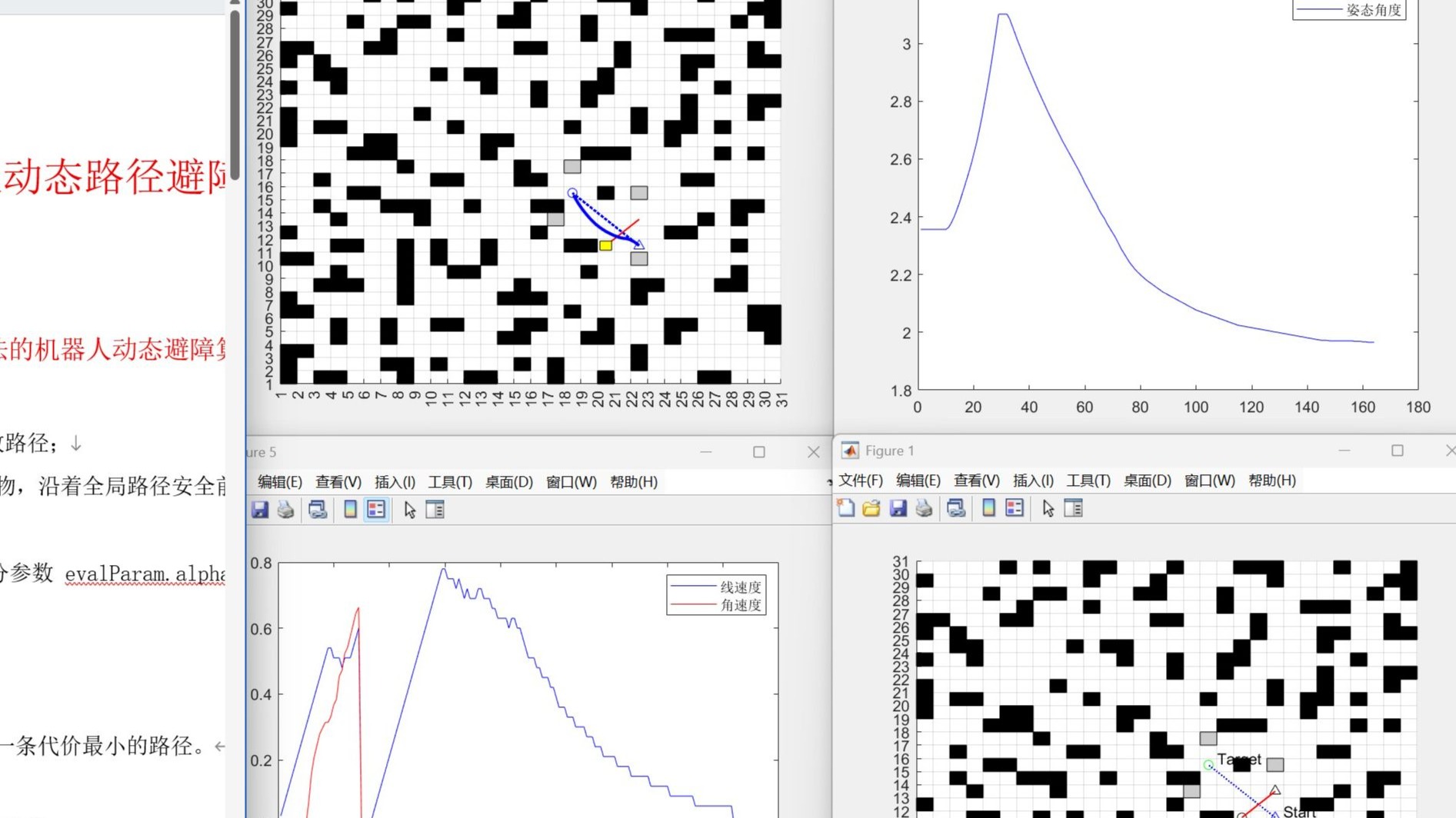This screenshot has height=818, width=1456.
Task: Minimize the Figure 5 window
Action: click(x=706, y=452)
